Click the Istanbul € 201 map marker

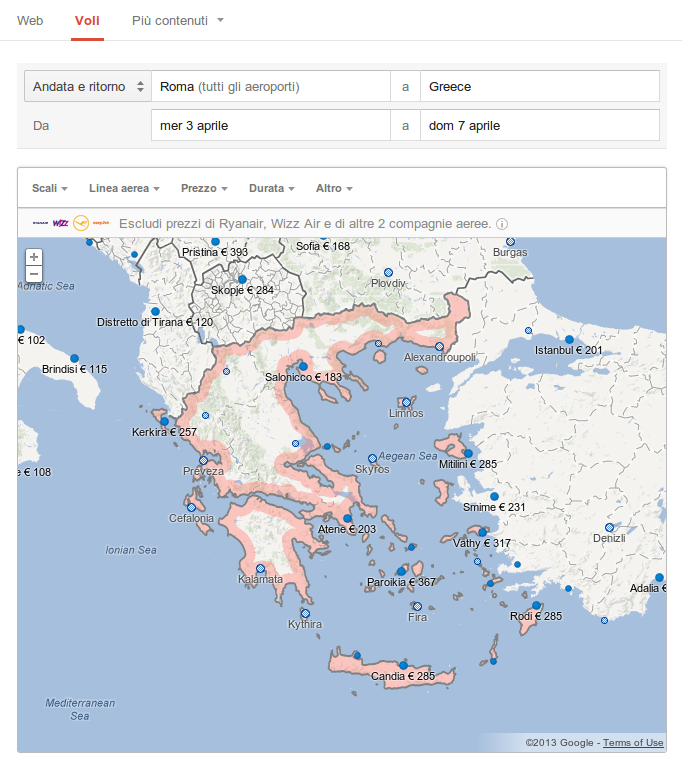(569, 339)
